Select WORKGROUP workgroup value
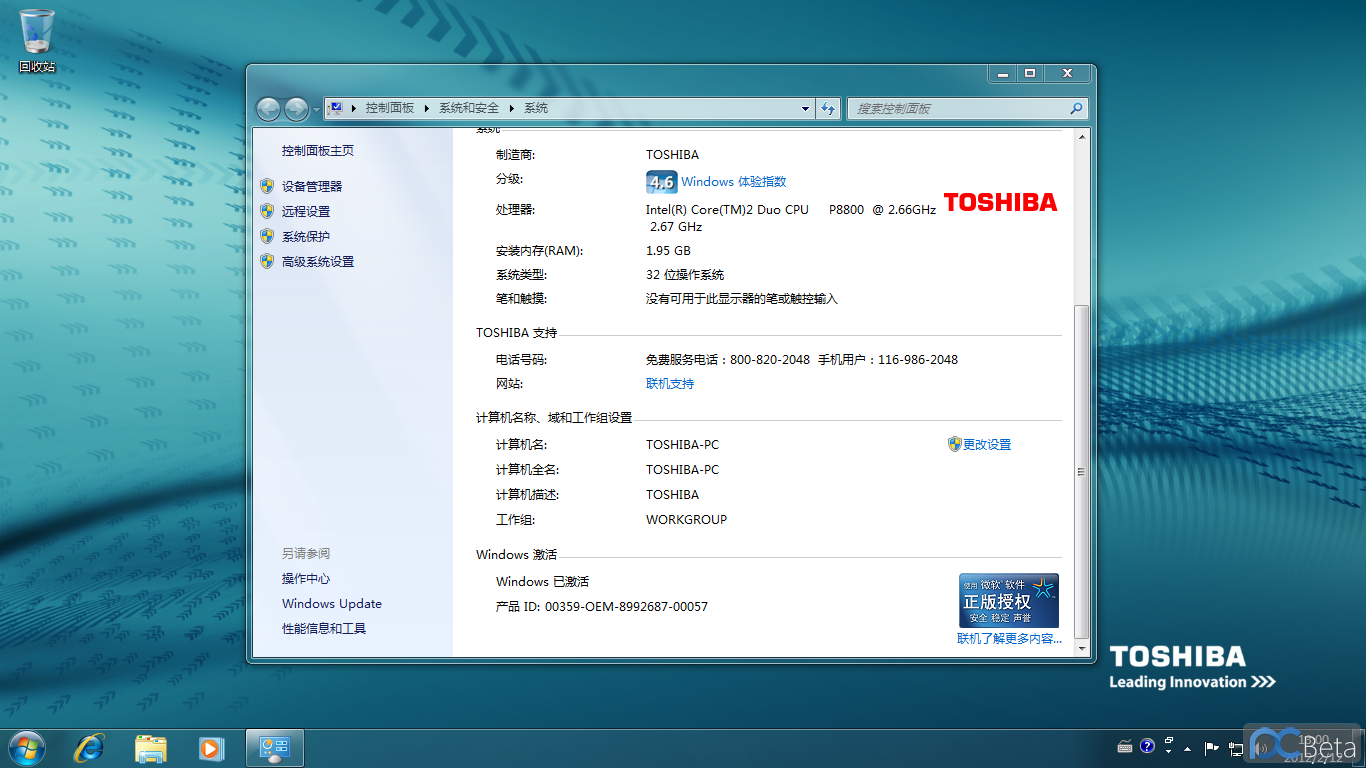This screenshot has width=1366, height=768. click(x=687, y=520)
